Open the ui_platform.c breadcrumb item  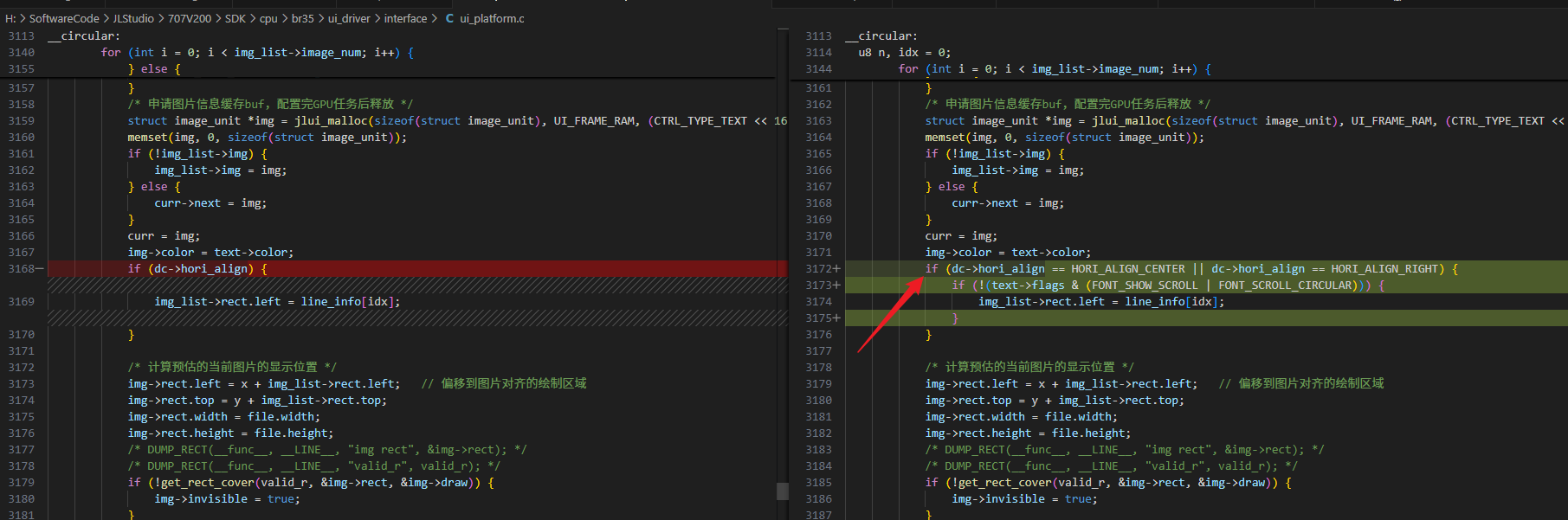(x=492, y=18)
